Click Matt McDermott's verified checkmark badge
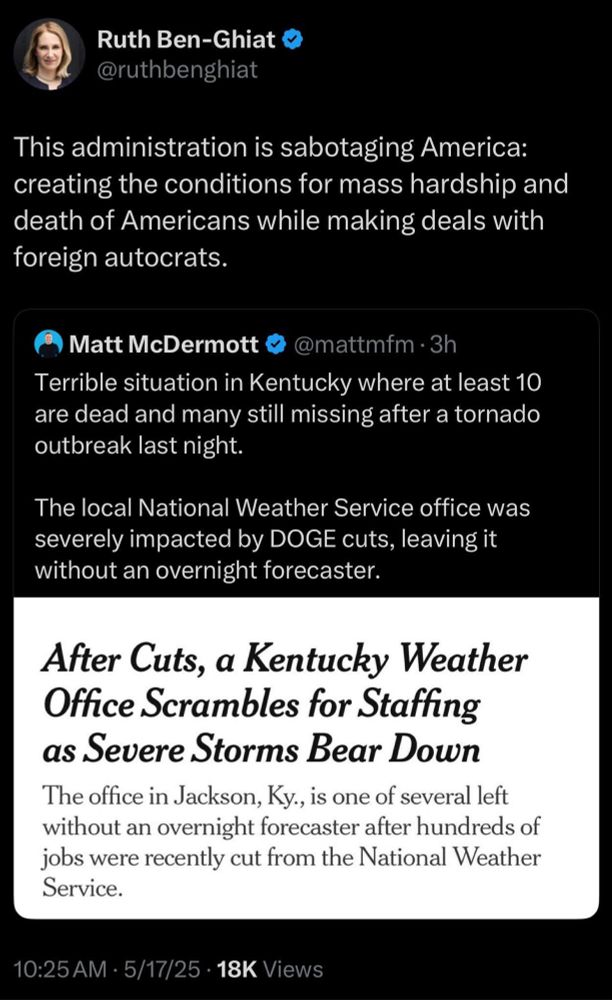612x1000 pixels. (275, 345)
